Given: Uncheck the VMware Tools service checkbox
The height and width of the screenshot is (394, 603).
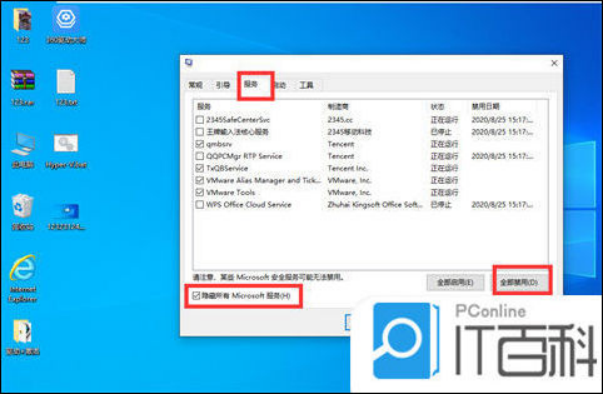Looking at the screenshot, I should [x=200, y=192].
